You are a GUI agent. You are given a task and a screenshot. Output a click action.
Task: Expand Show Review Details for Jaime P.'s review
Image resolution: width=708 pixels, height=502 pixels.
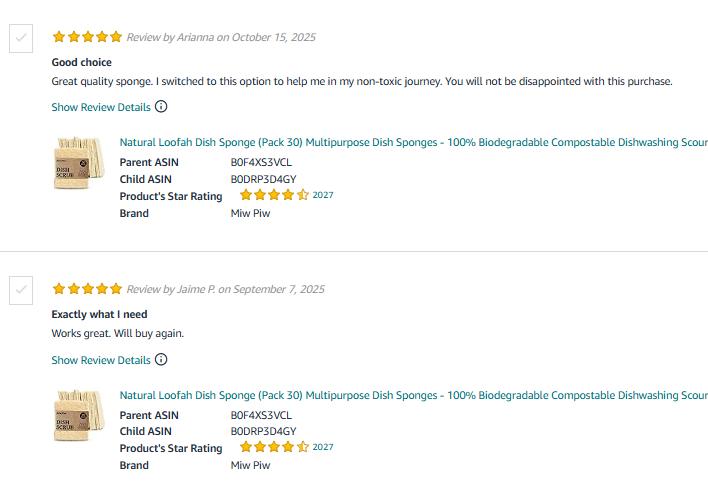101,360
